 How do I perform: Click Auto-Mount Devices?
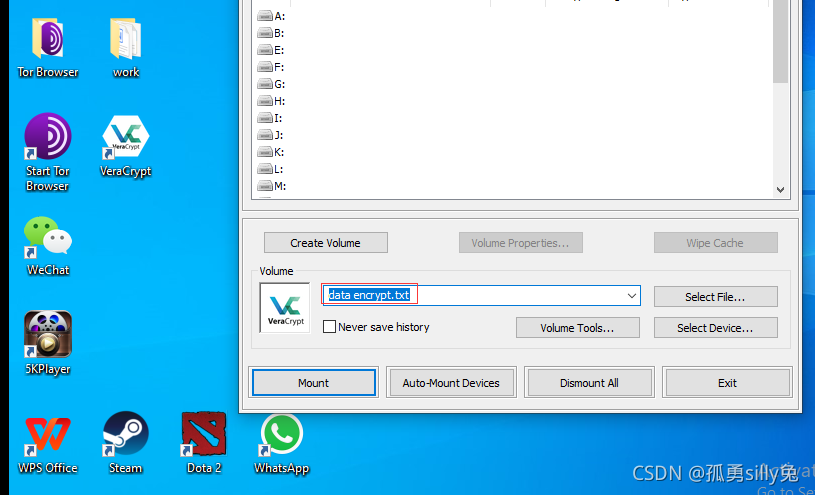451,383
